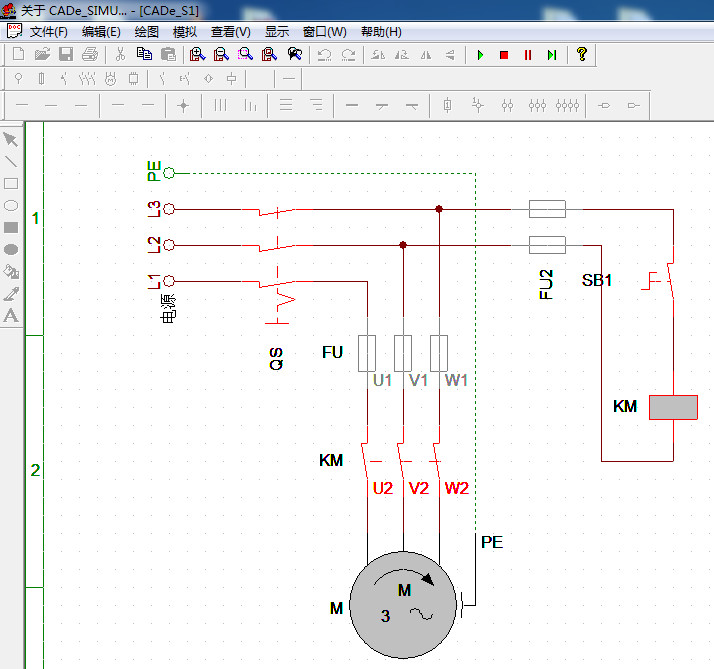Click the upper FU2 fuse on L3 line
Screen dimensions: 714x669
tap(547, 209)
